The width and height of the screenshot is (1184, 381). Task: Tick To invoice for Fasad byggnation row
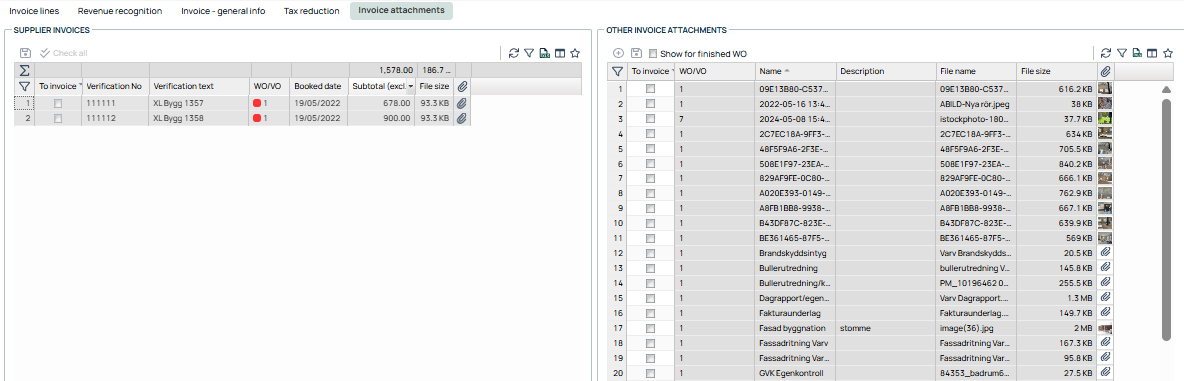pyautogui.click(x=650, y=327)
